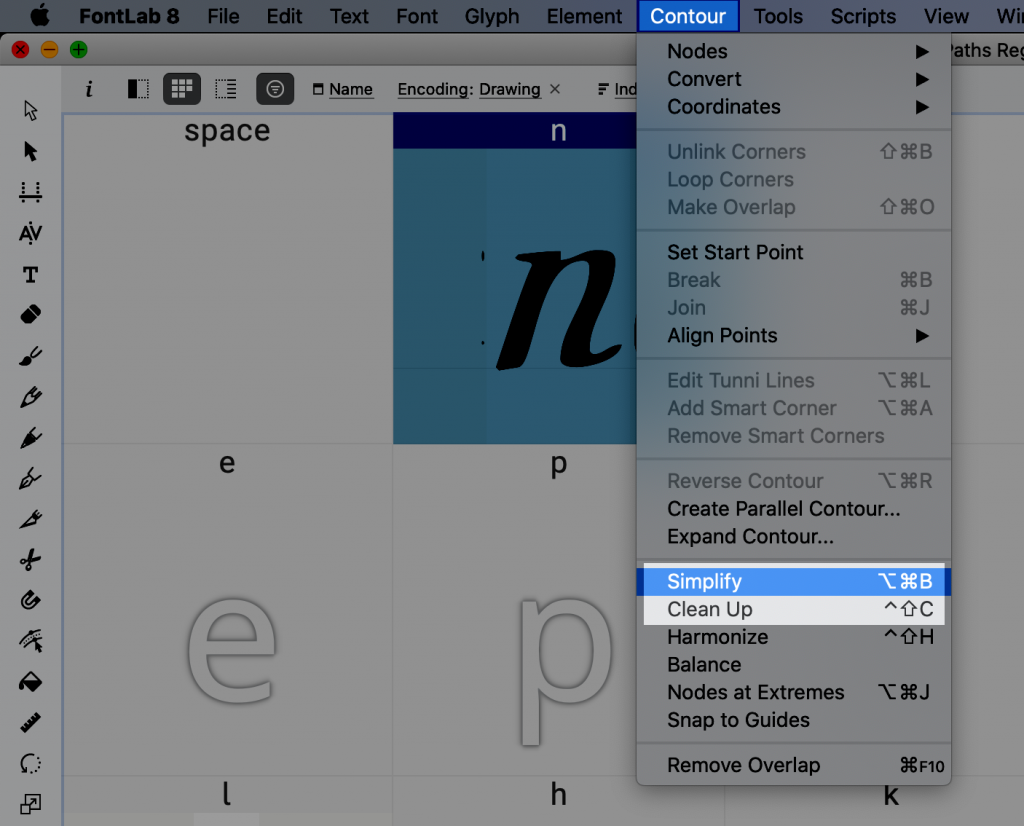Select the e glyph cell
The width and height of the screenshot is (1024, 826).
pos(227,610)
